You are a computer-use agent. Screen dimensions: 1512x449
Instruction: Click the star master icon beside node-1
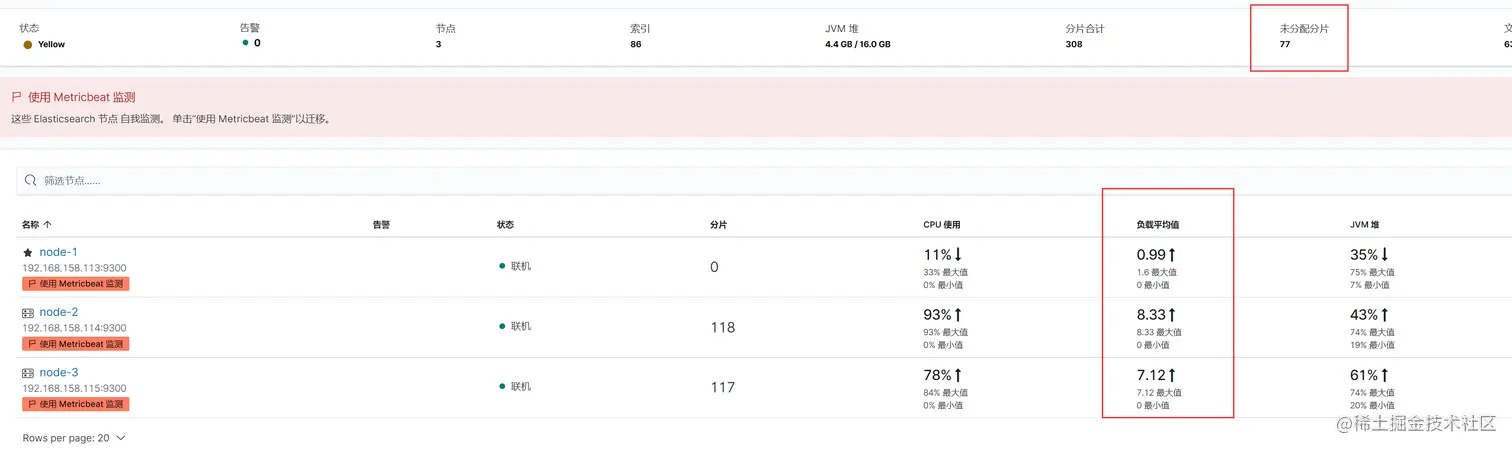pyautogui.click(x=28, y=253)
